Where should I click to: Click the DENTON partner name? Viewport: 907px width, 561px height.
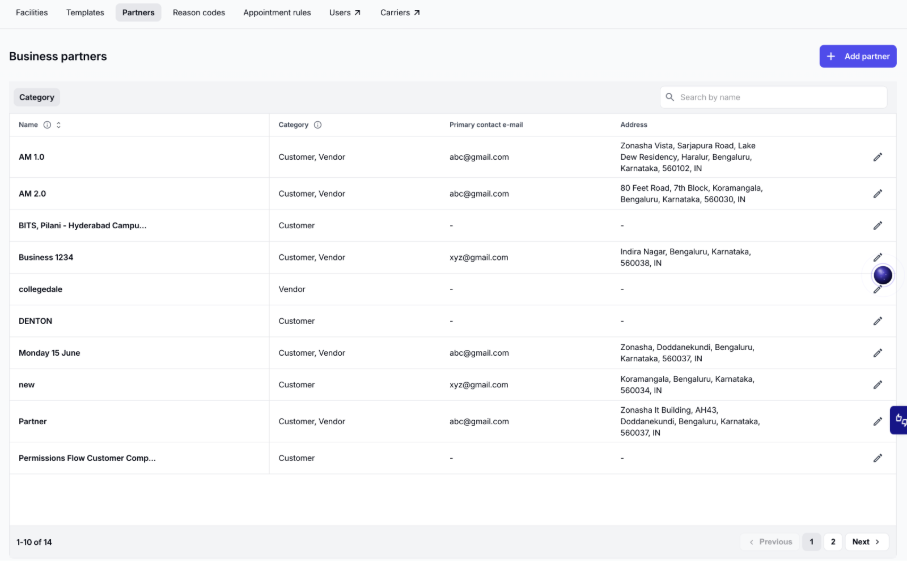tap(35, 321)
